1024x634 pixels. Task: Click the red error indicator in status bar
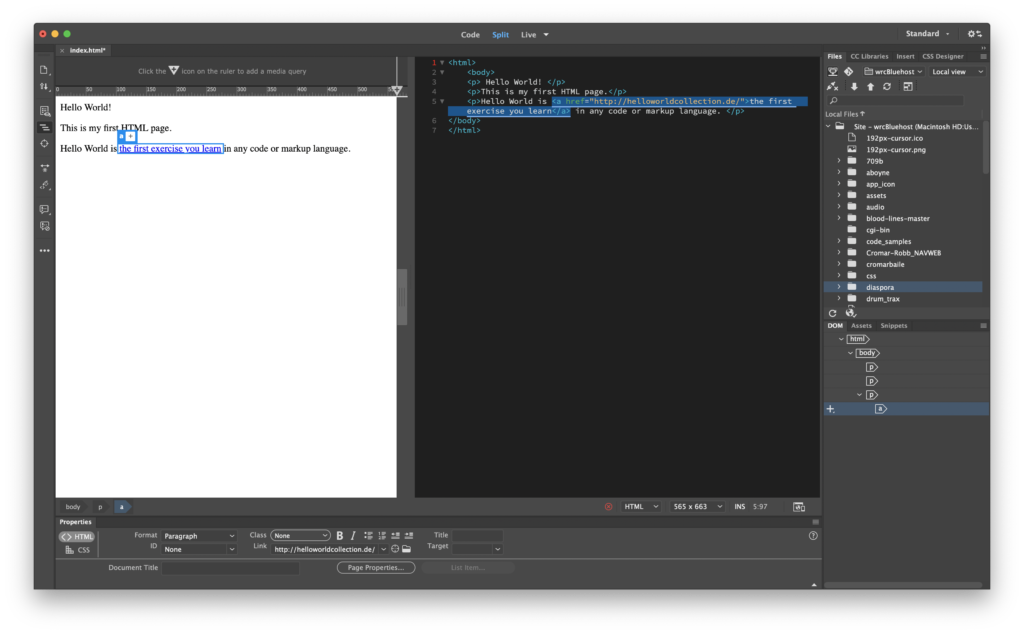[608, 507]
